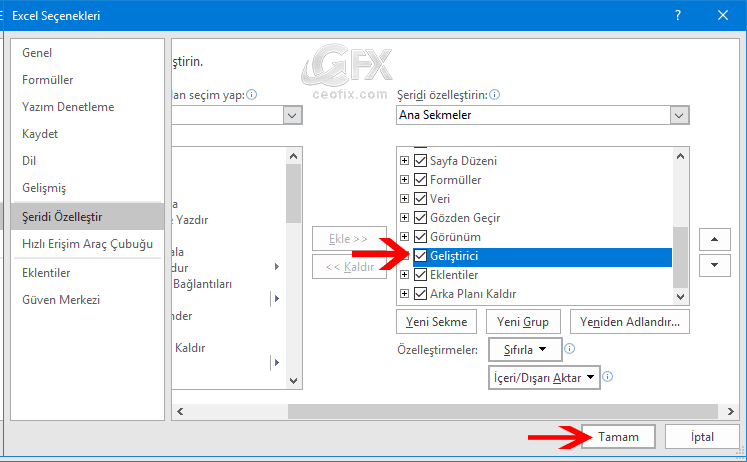The image size is (747, 462).
Task: Click info icon next to seçim yap label
Action: (x=252, y=95)
